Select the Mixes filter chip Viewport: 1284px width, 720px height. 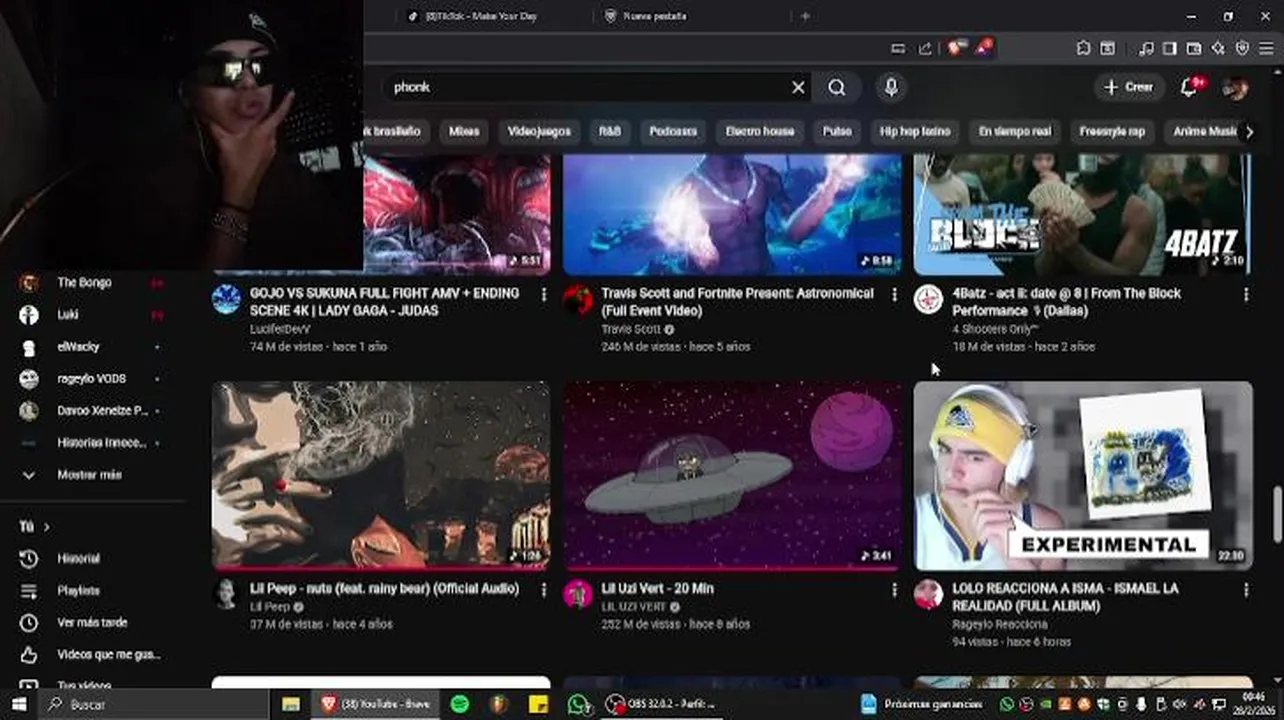click(x=464, y=131)
